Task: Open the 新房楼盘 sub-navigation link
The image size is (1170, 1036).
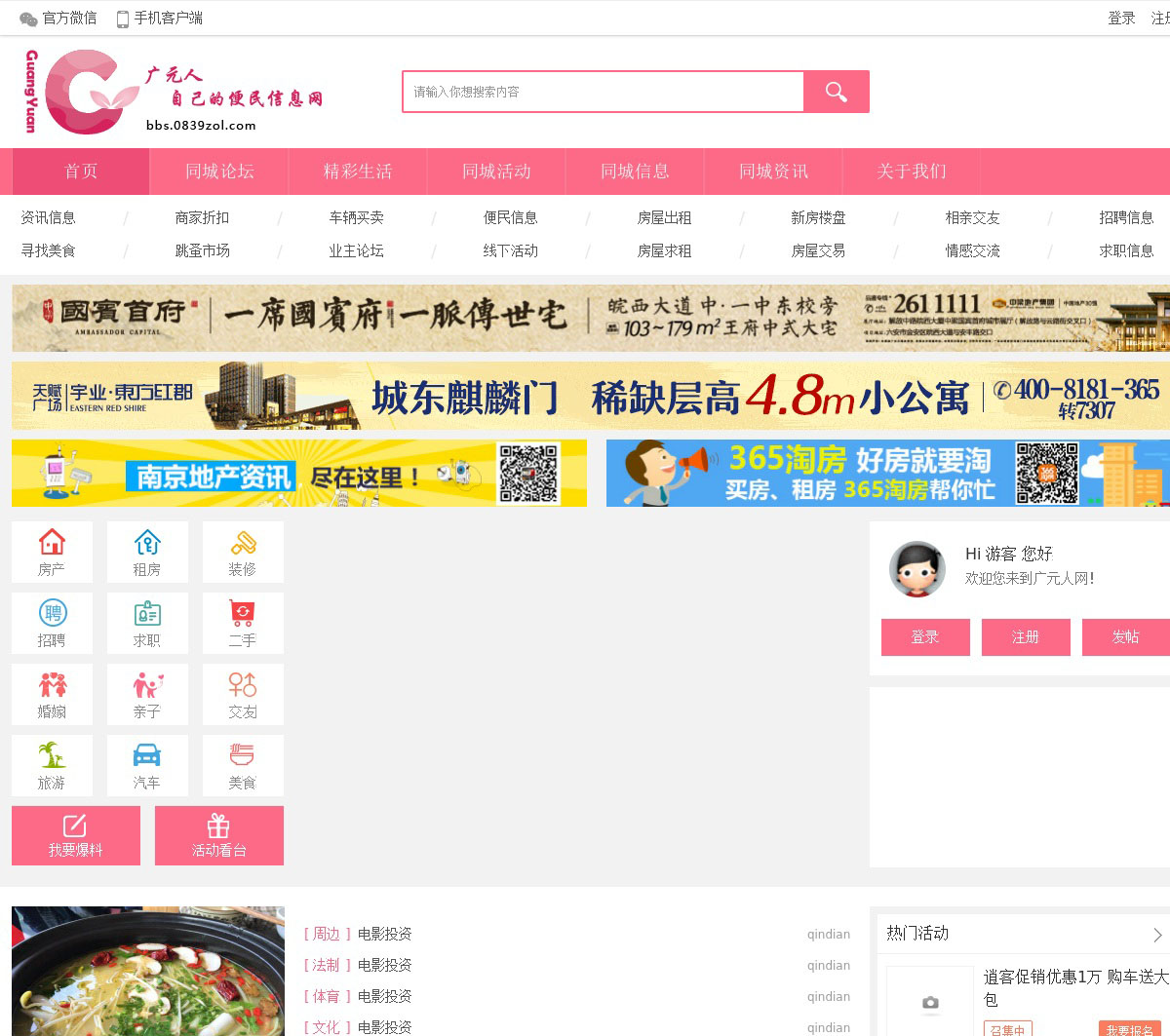Action: (x=818, y=217)
